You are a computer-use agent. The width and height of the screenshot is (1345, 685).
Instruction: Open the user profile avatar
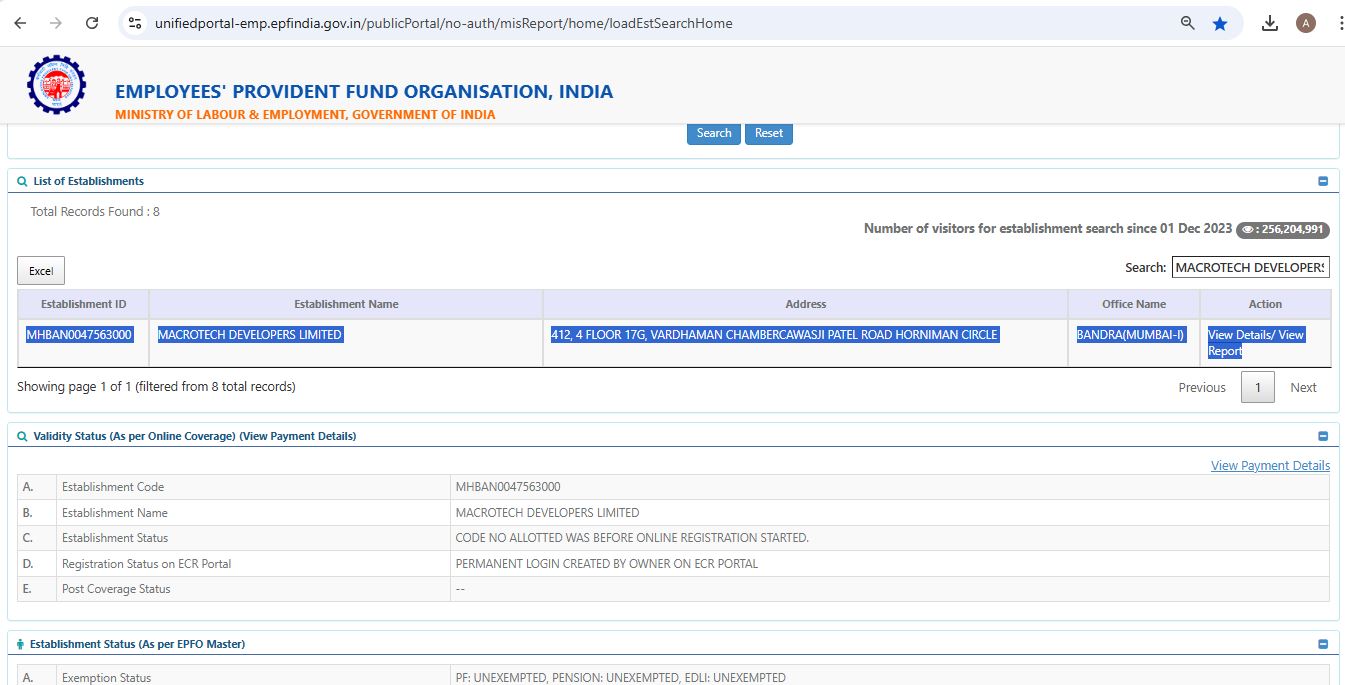click(1305, 23)
